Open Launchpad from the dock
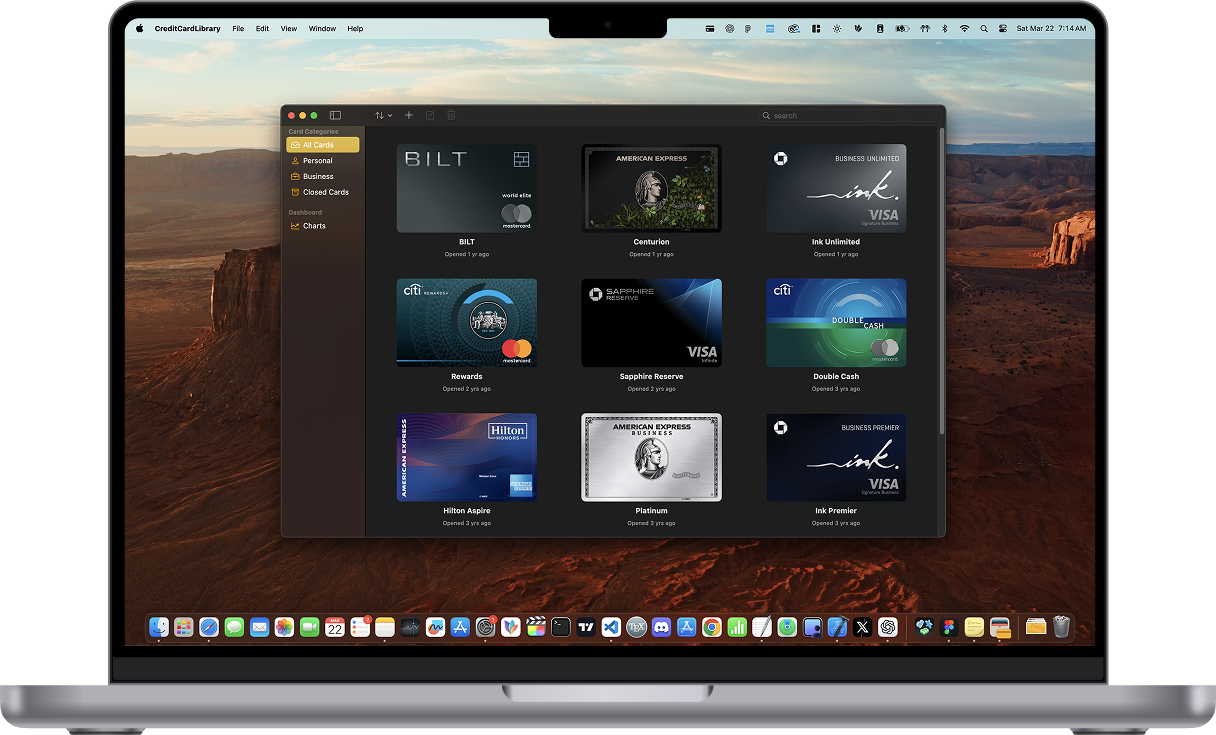This screenshot has height=735, width=1216. tap(184, 627)
